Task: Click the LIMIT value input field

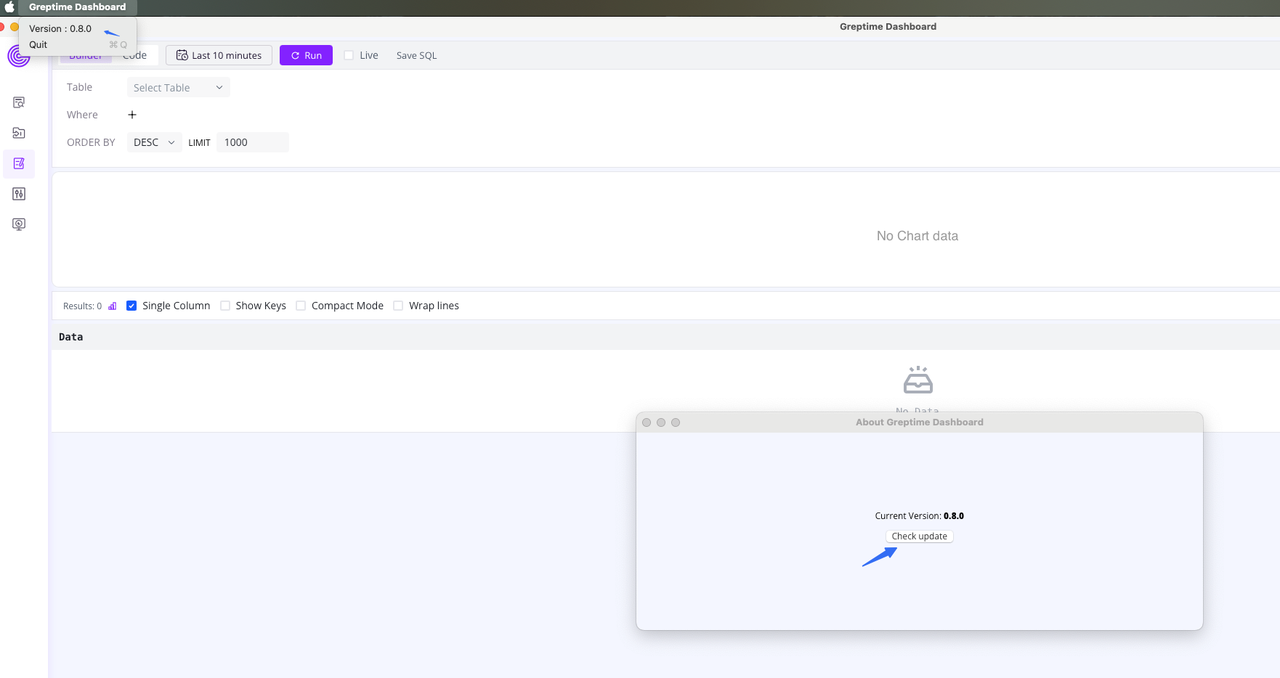Action: click(x=252, y=141)
